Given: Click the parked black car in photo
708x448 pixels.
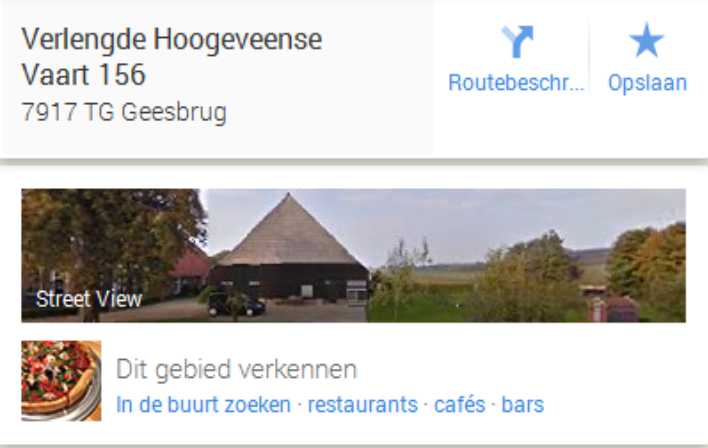Looking at the screenshot, I should pyautogui.click(x=237, y=303).
